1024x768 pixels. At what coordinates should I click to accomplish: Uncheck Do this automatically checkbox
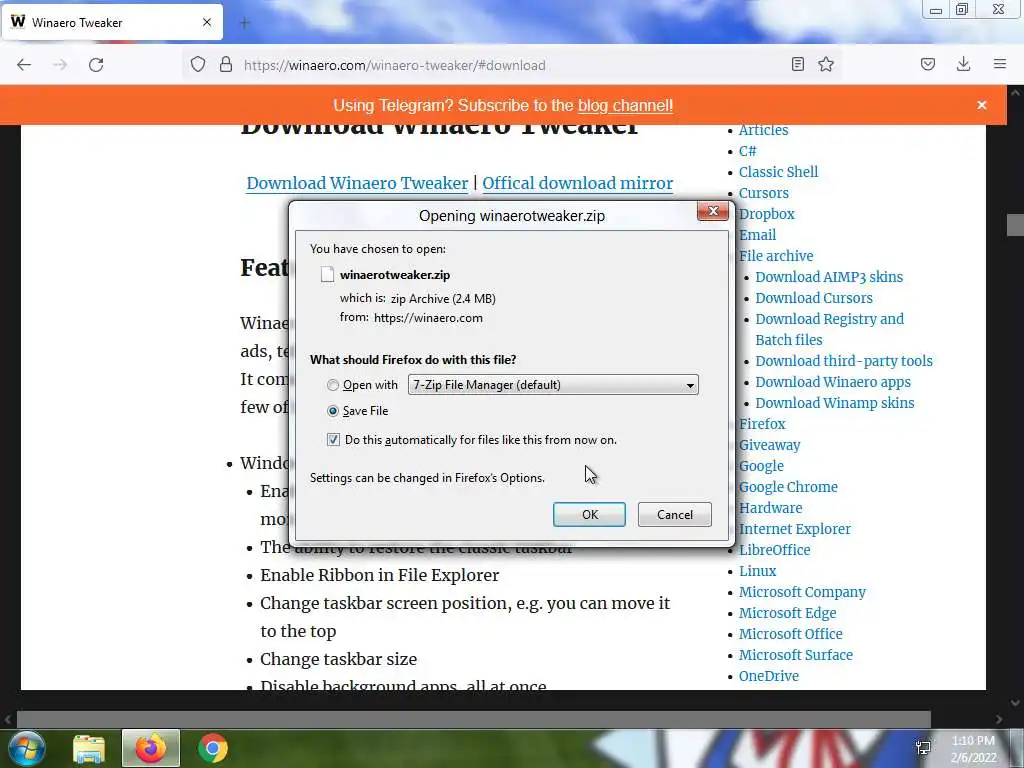pos(333,440)
